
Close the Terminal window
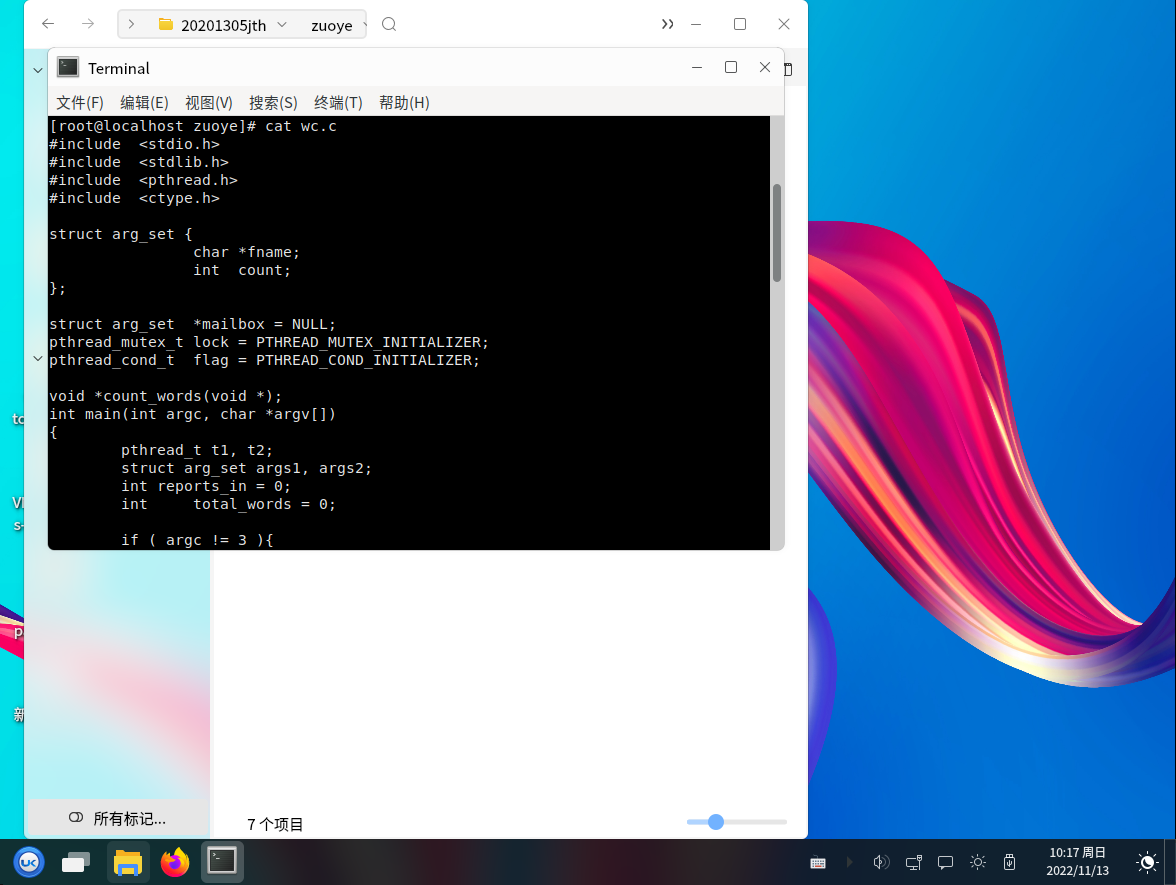[x=764, y=68]
